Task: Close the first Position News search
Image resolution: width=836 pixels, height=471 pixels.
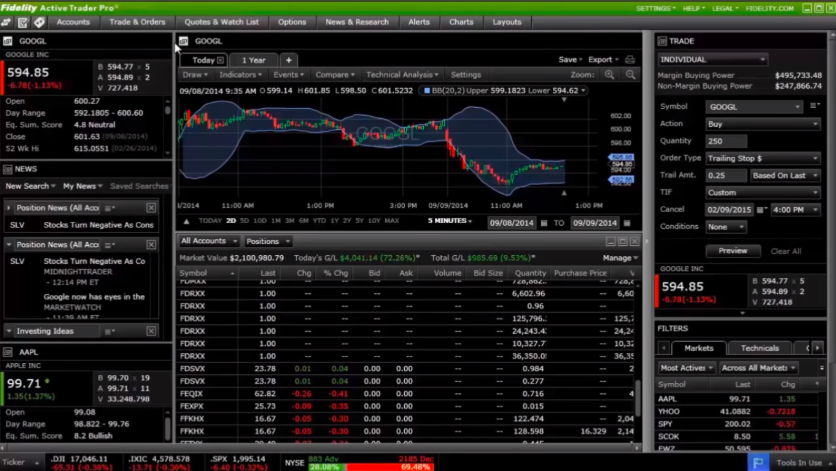Action: [x=151, y=207]
